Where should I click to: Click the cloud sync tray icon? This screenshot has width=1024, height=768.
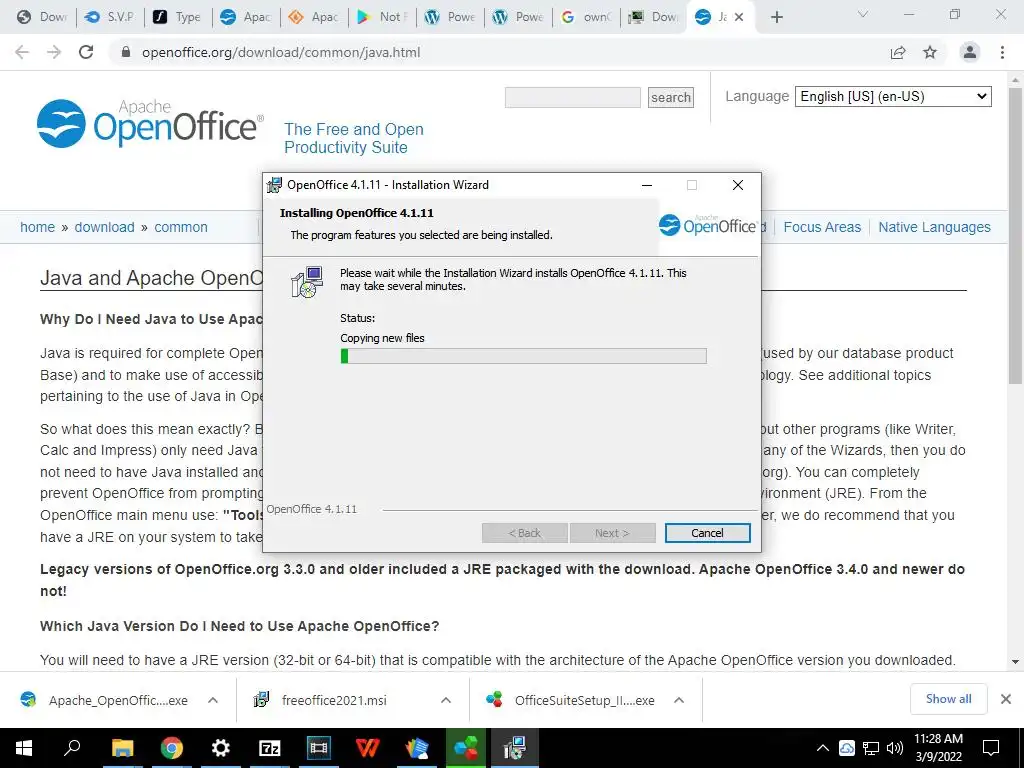[x=846, y=748]
